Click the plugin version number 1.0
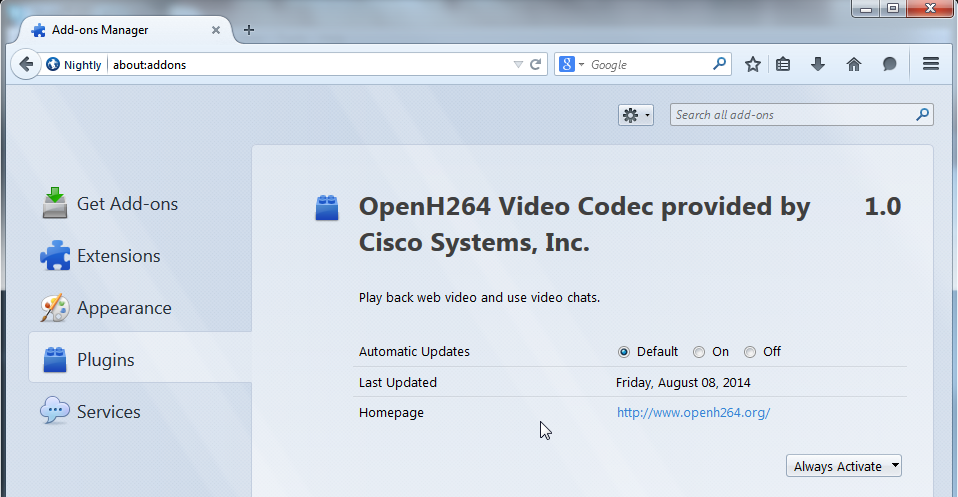Screen dimensions: 958x497 coord(882,207)
